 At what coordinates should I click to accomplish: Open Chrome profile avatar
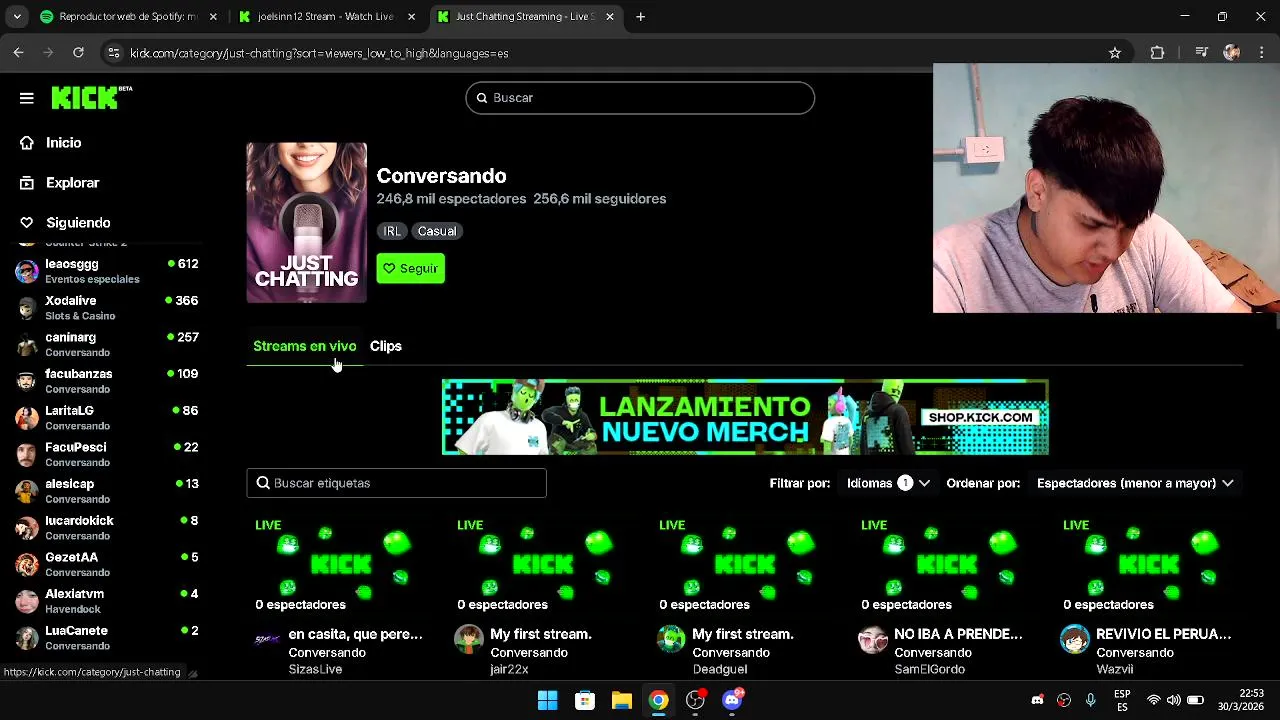pyautogui.click(x=1231, y=53)
